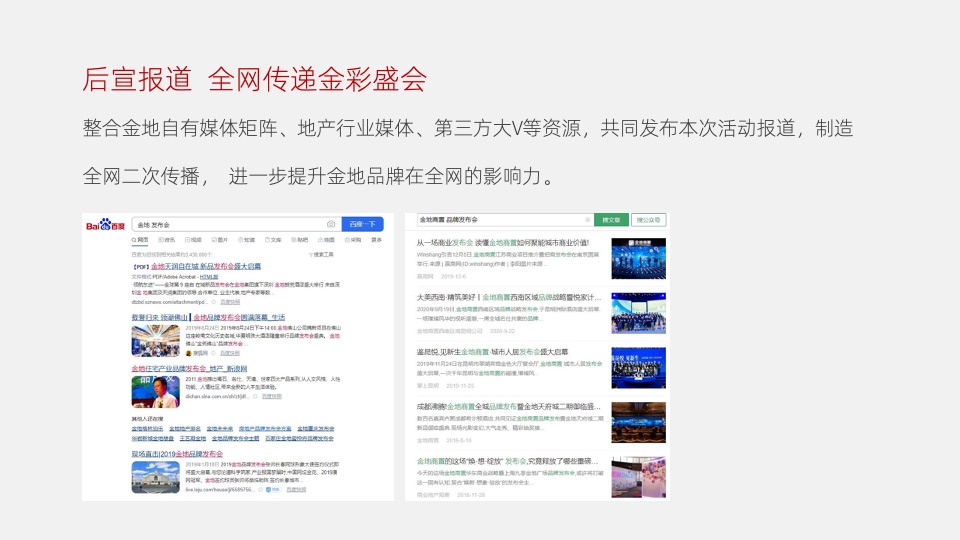Open the article 金地商置的这场"焕·想·绽放"发布会
The image size is (960, 540).
pos(507,461)
